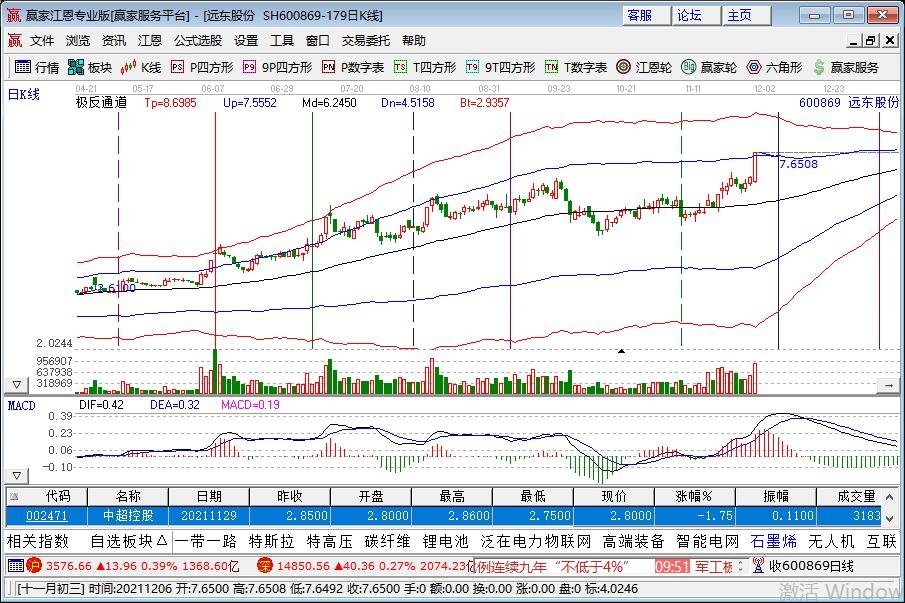
Task: Collapse the volume panel with down-triangle button
Action: (x=16, y=384)
